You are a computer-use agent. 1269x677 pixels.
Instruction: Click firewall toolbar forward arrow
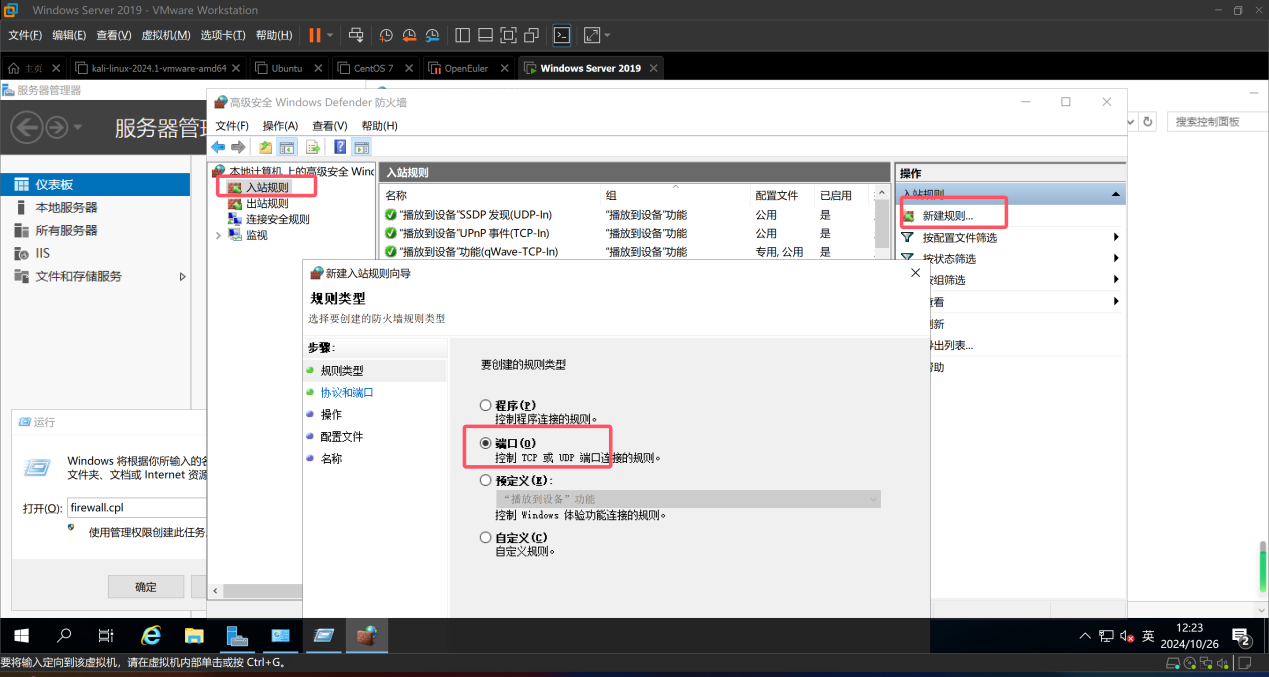(x=238, y=147)
